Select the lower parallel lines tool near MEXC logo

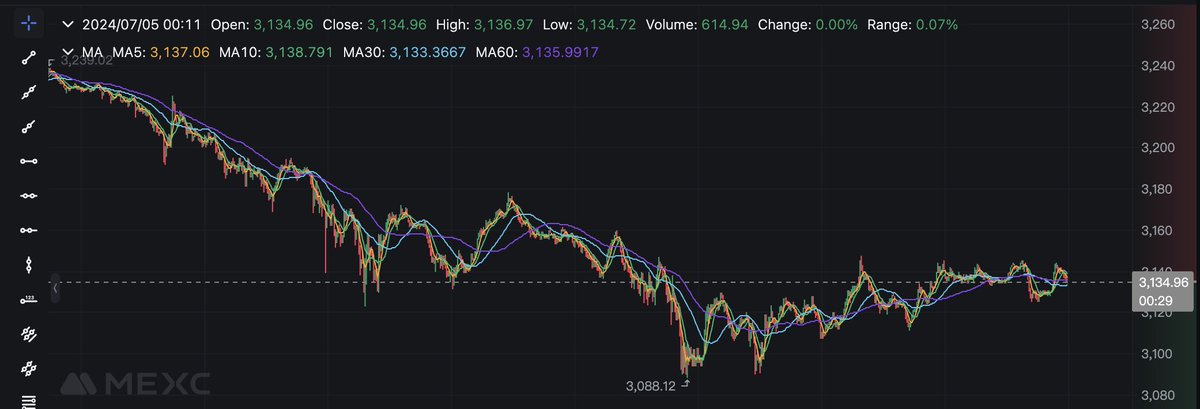point(29,368)
